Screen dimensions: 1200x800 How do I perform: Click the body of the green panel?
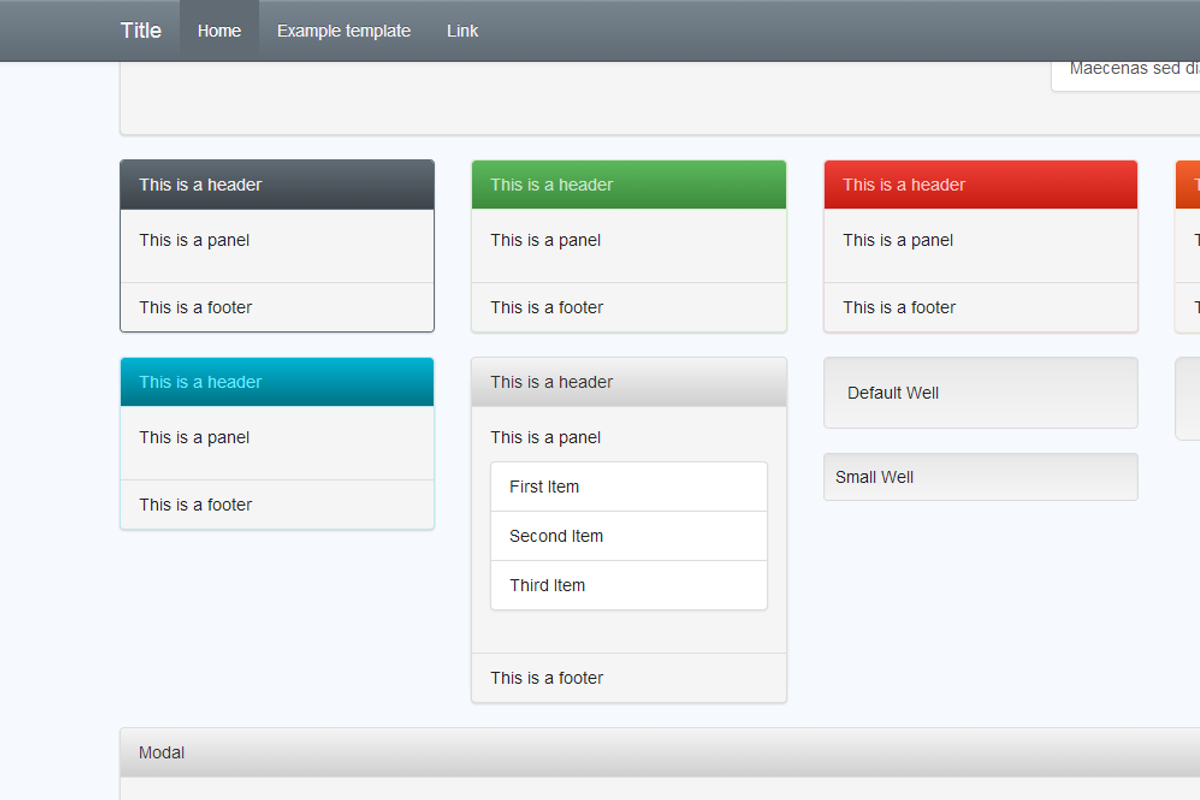pos(628,240)
